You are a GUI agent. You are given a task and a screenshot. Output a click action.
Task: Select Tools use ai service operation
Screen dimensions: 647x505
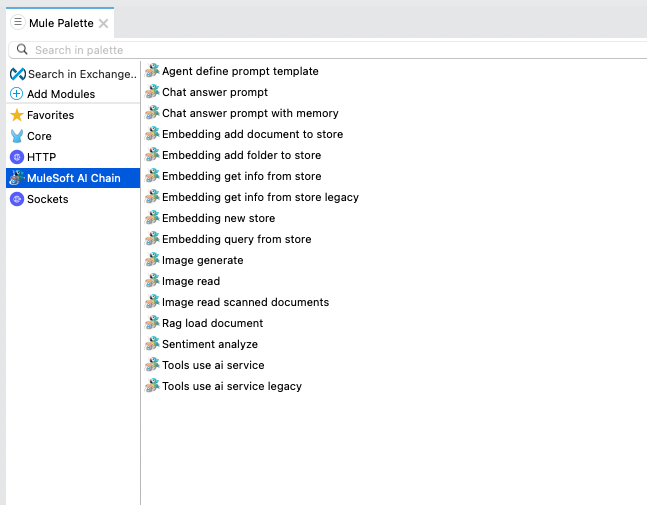[213, 365]
